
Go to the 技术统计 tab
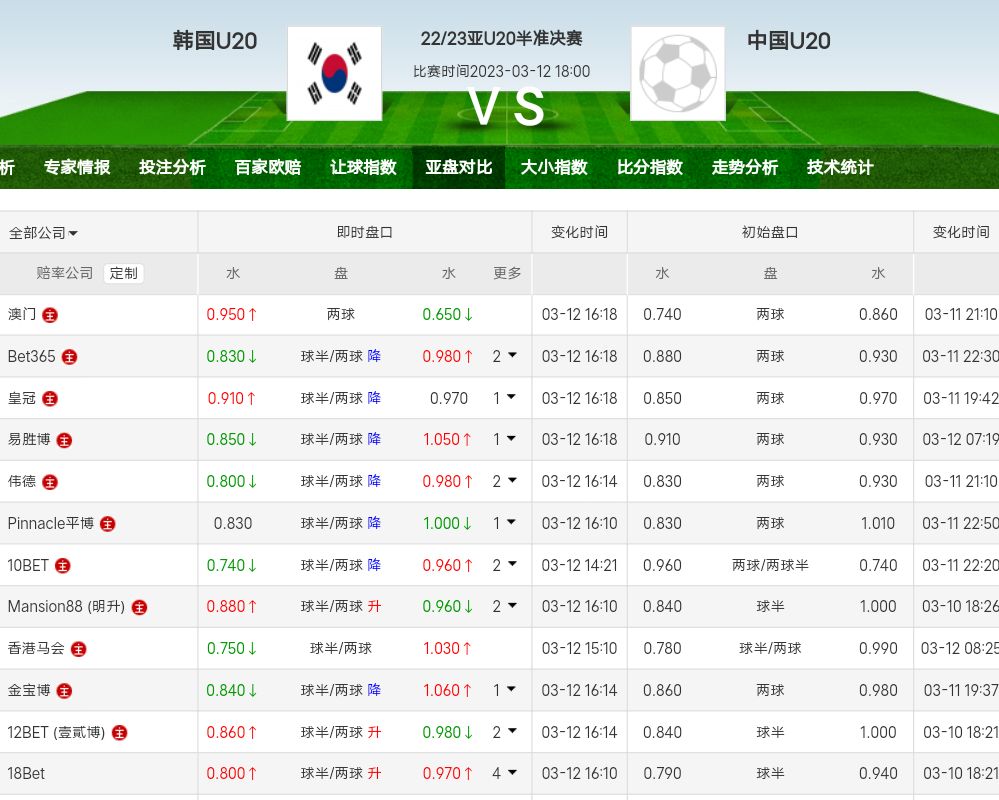tap(840, 168)
